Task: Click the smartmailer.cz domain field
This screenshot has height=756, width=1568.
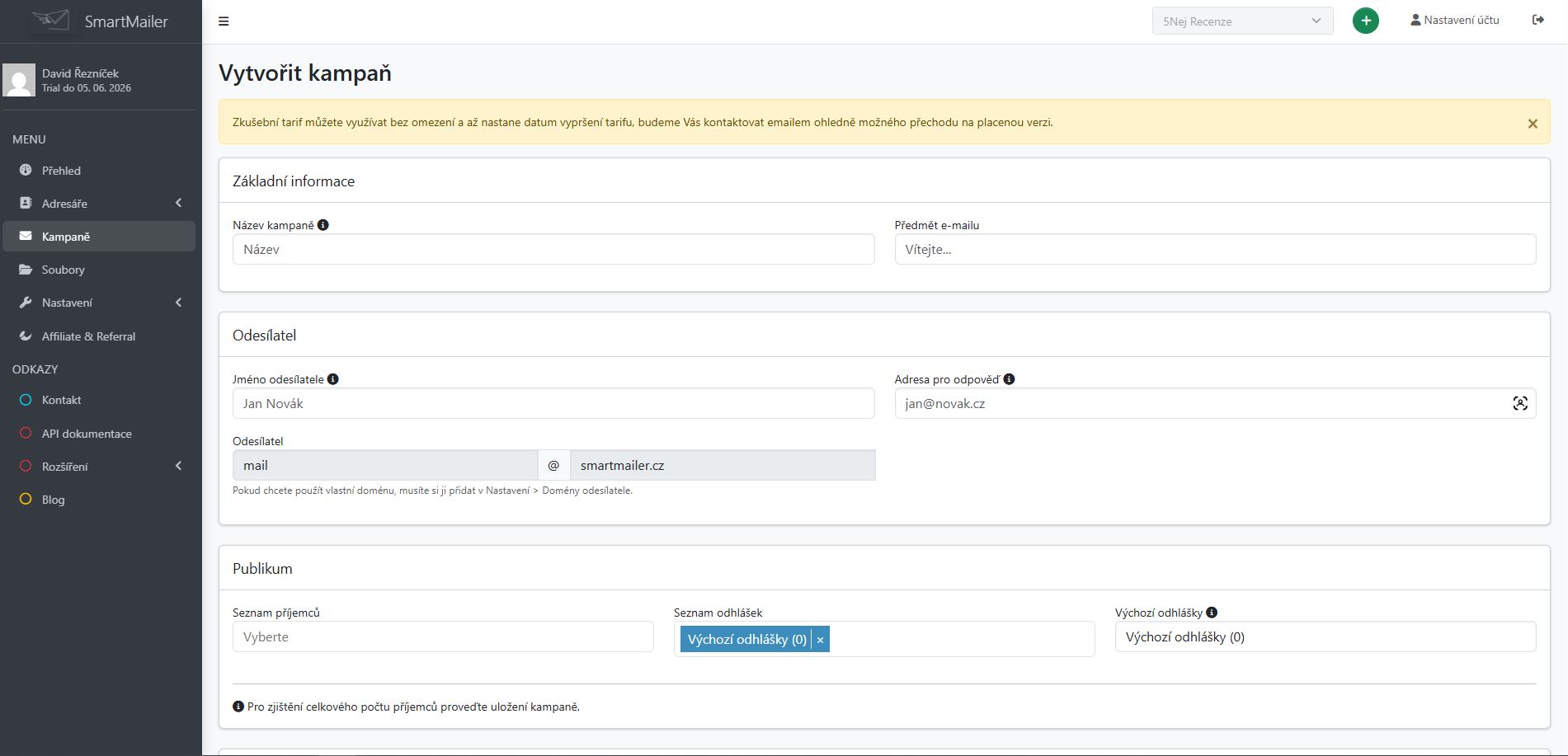Action: click(x=723, y=465)
